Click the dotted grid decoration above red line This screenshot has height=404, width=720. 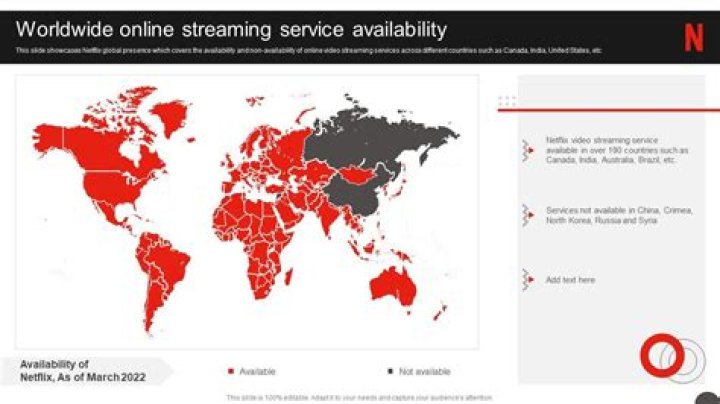click(507, 100)
